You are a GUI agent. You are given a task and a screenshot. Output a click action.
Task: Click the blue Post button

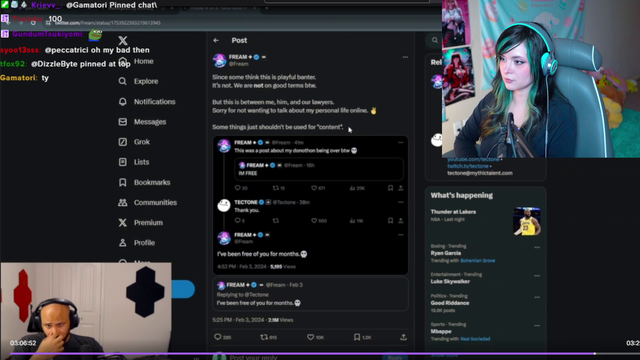183,289
